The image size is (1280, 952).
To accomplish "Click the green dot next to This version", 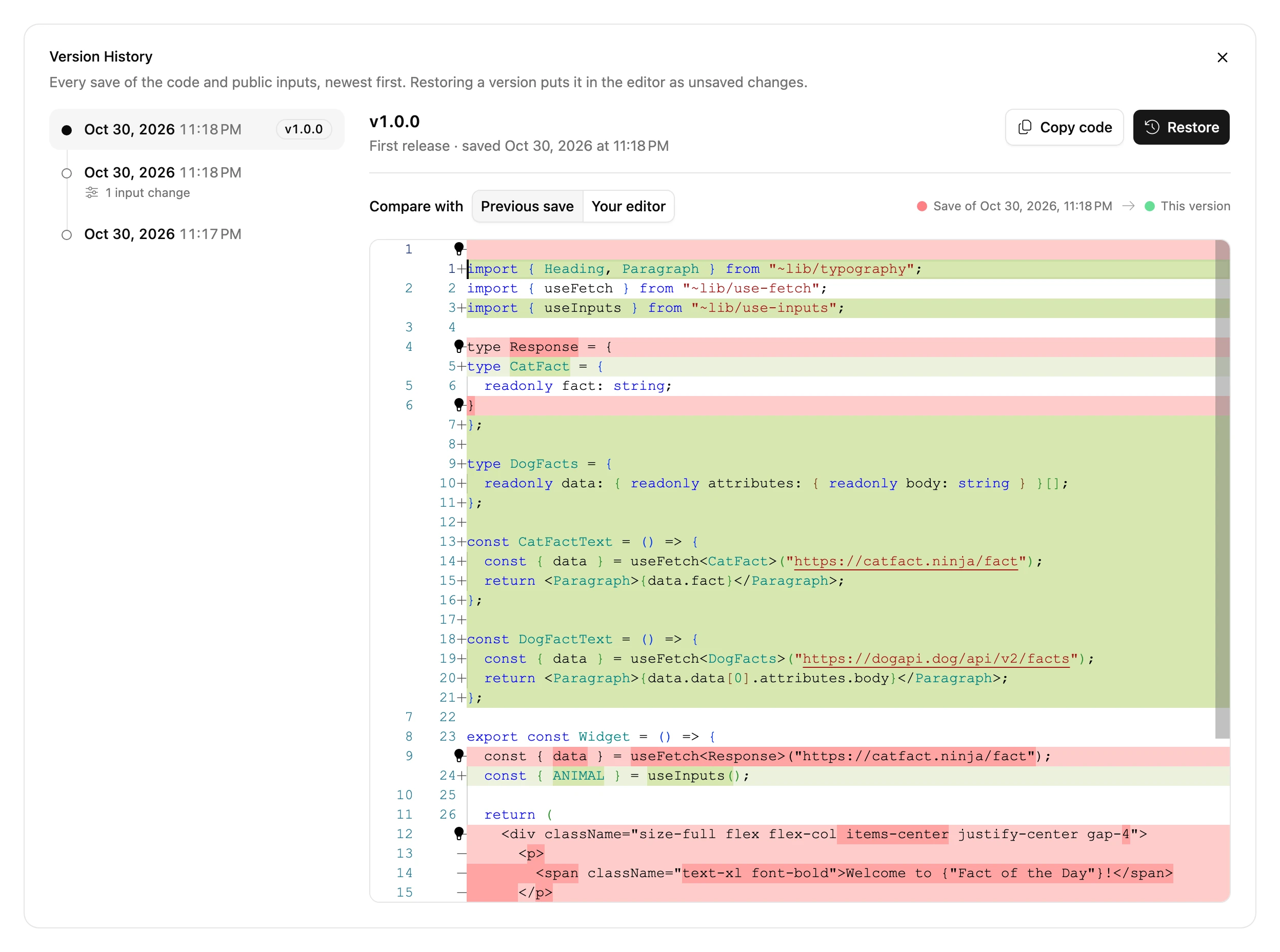I will coord(1149,206).
